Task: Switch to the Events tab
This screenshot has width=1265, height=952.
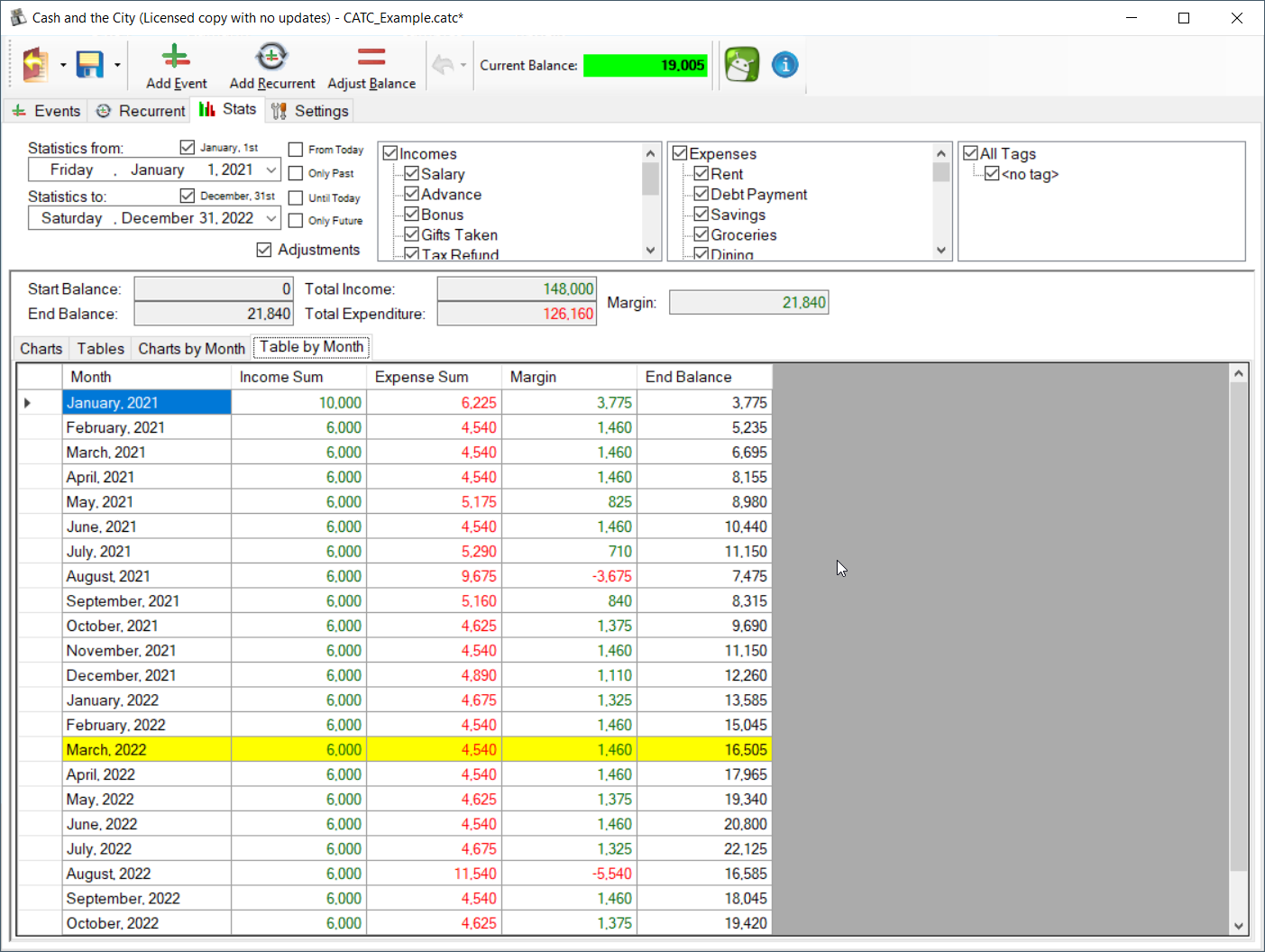Action: pos(46,111)
